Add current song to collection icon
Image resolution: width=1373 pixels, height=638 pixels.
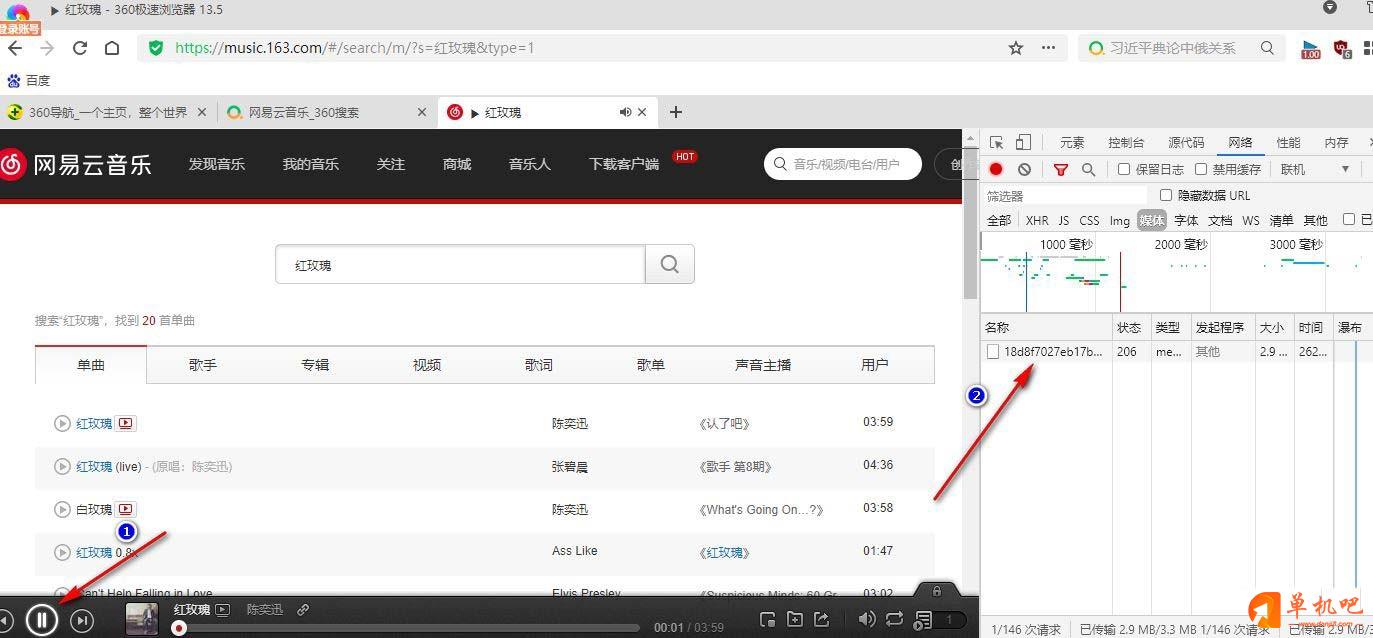point(795,620)
